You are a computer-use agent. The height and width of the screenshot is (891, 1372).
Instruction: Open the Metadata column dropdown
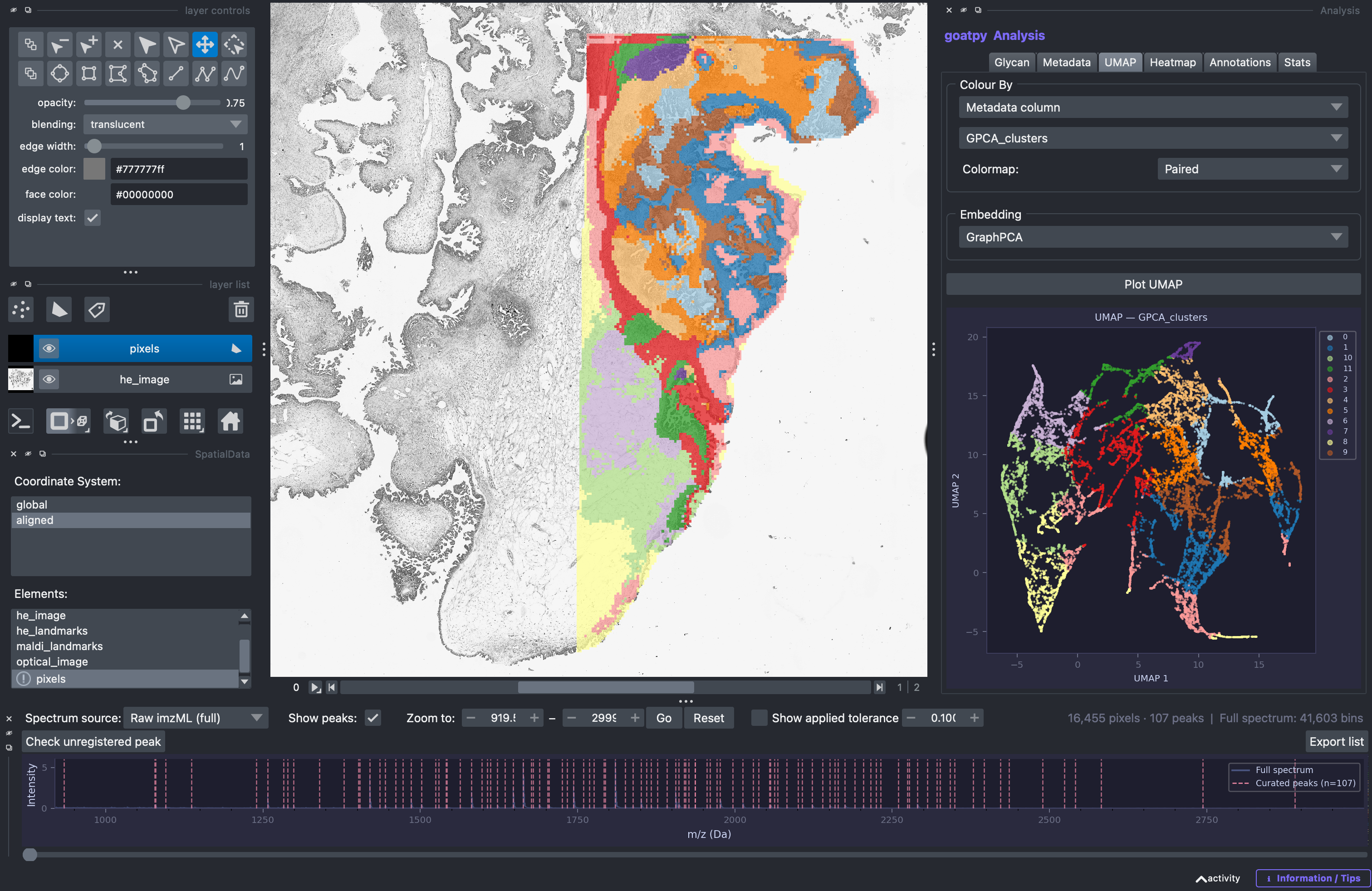click(1153, 107)
